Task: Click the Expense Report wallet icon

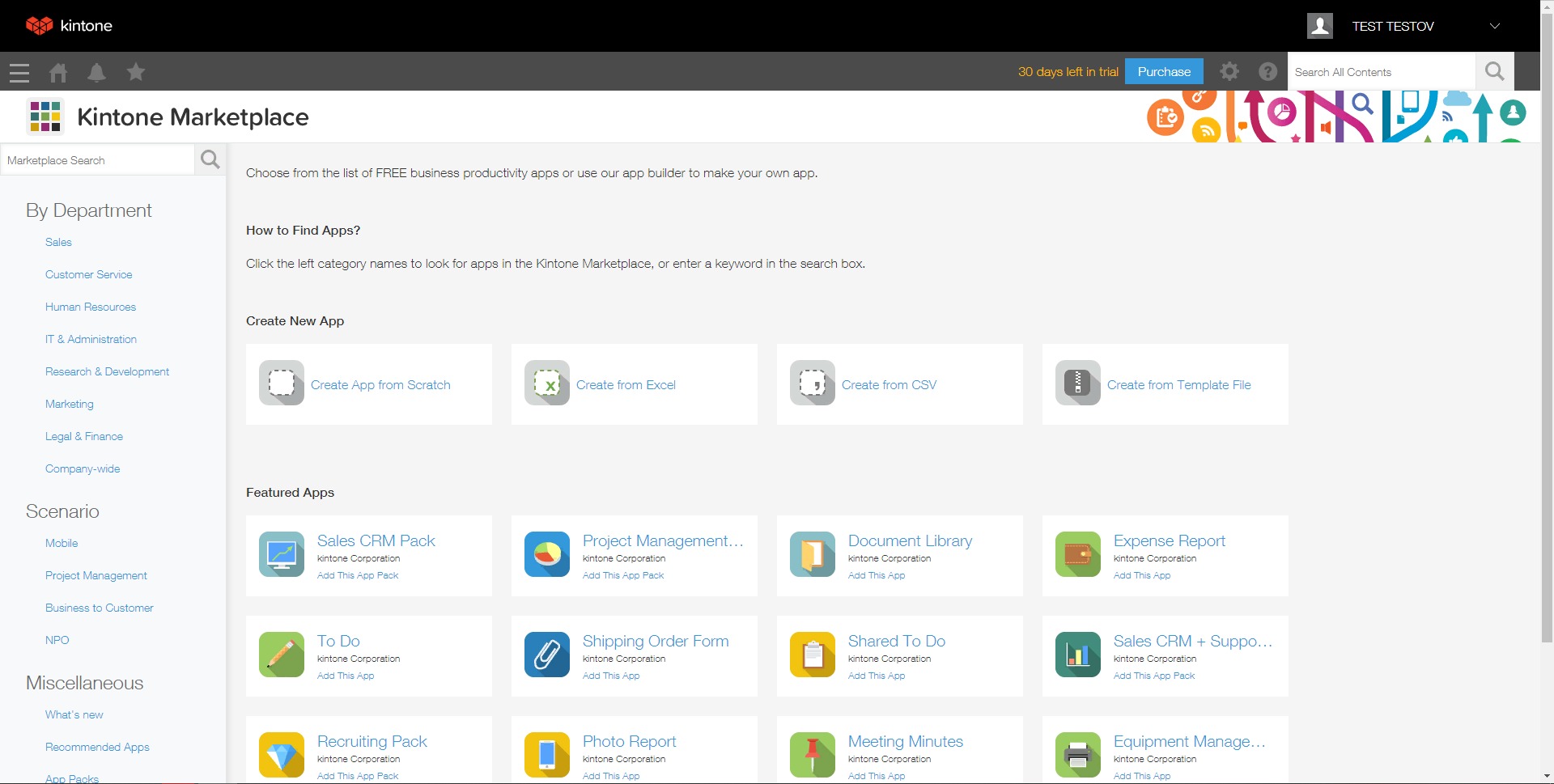Action: (1078, 554)
